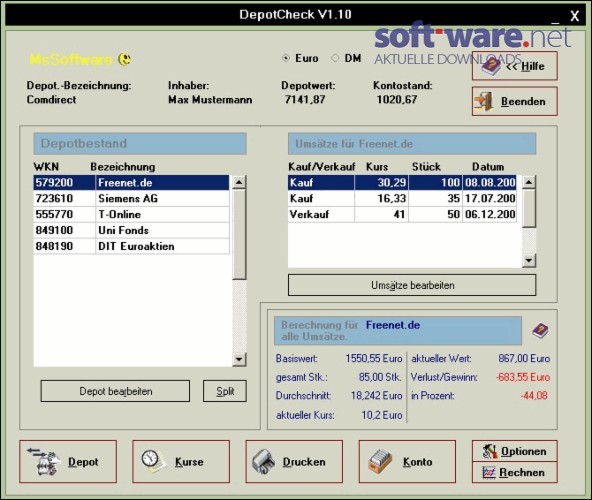Click the Umsätze list scroll up arrow

coord(529,182)
